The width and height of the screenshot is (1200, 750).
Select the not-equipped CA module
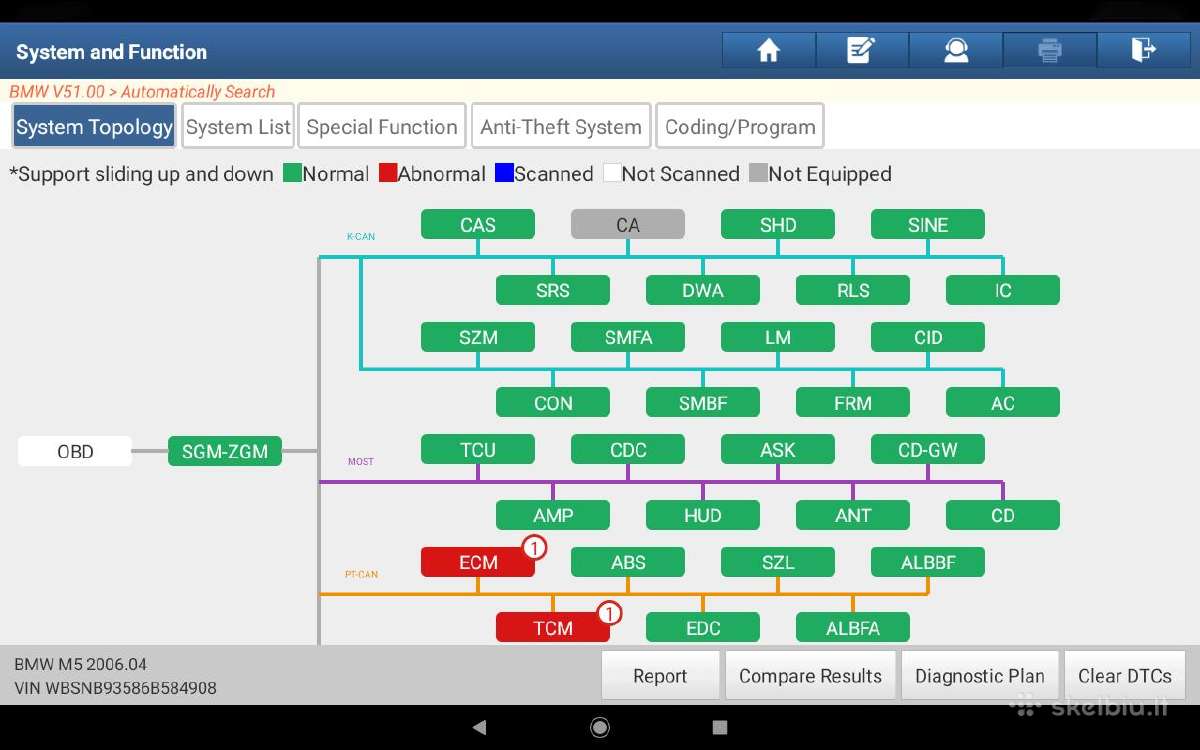[628, 224]
